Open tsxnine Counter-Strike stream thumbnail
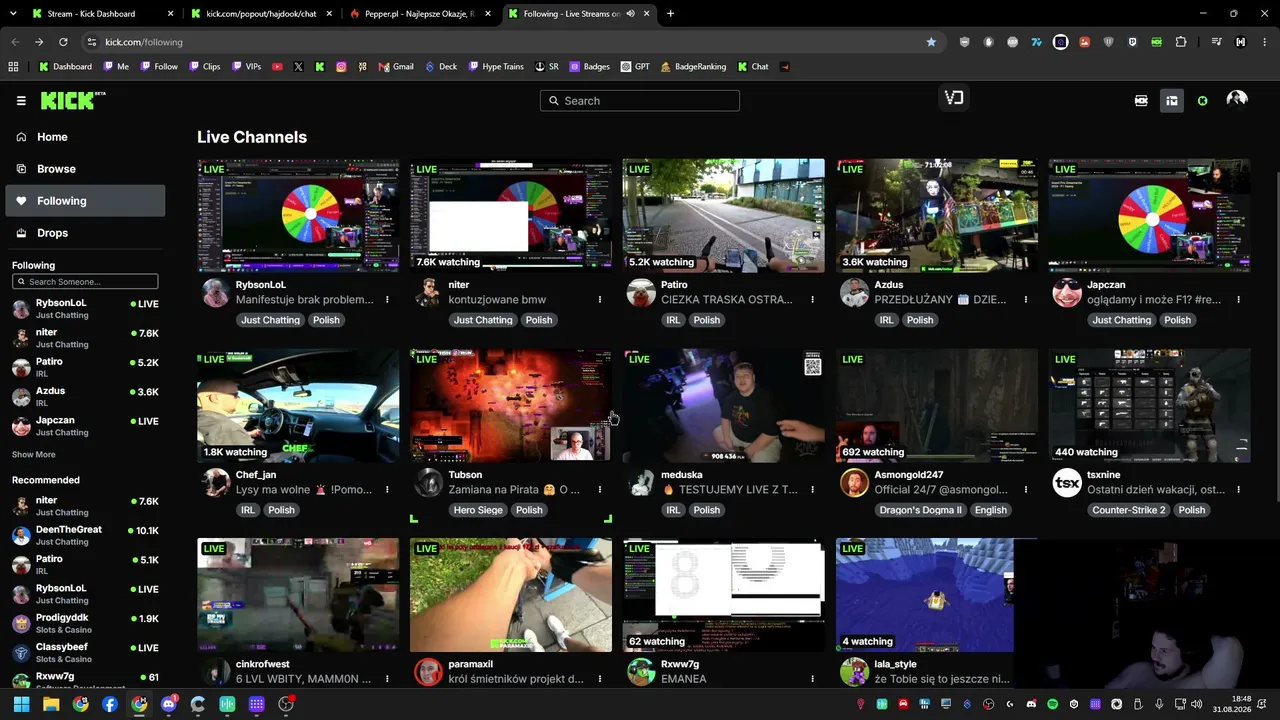 coord(1149,405)
